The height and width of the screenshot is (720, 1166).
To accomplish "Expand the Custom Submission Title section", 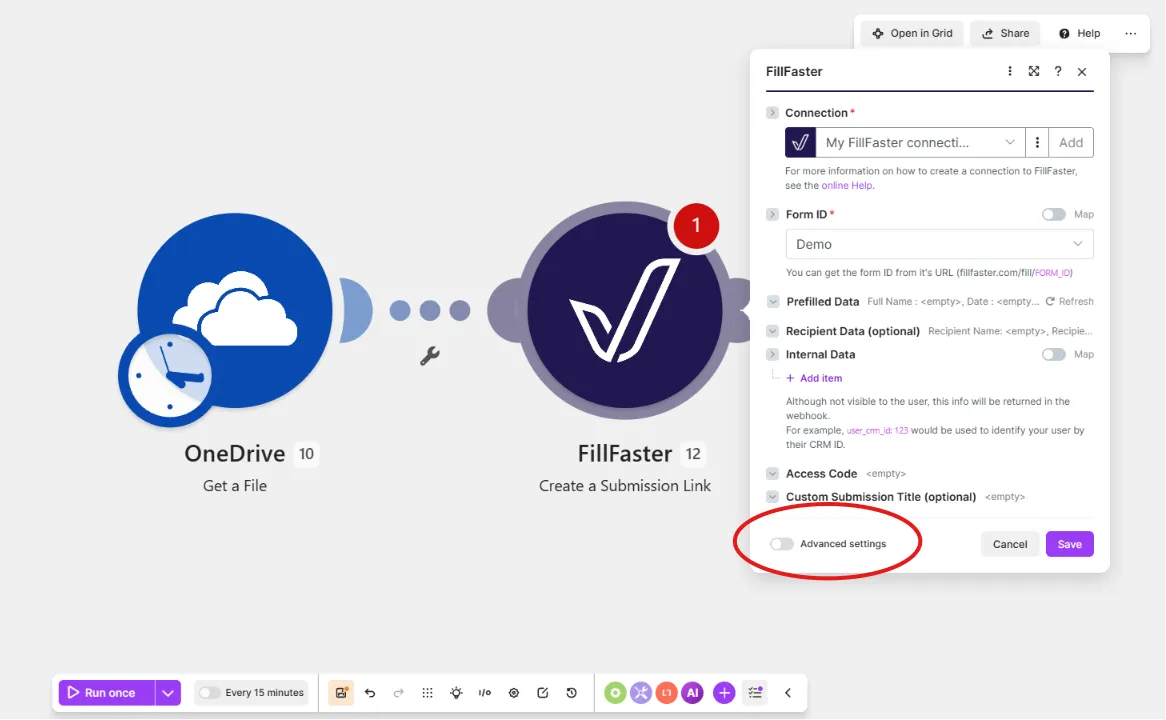I will pyautogui.click(x=772, y=496).
